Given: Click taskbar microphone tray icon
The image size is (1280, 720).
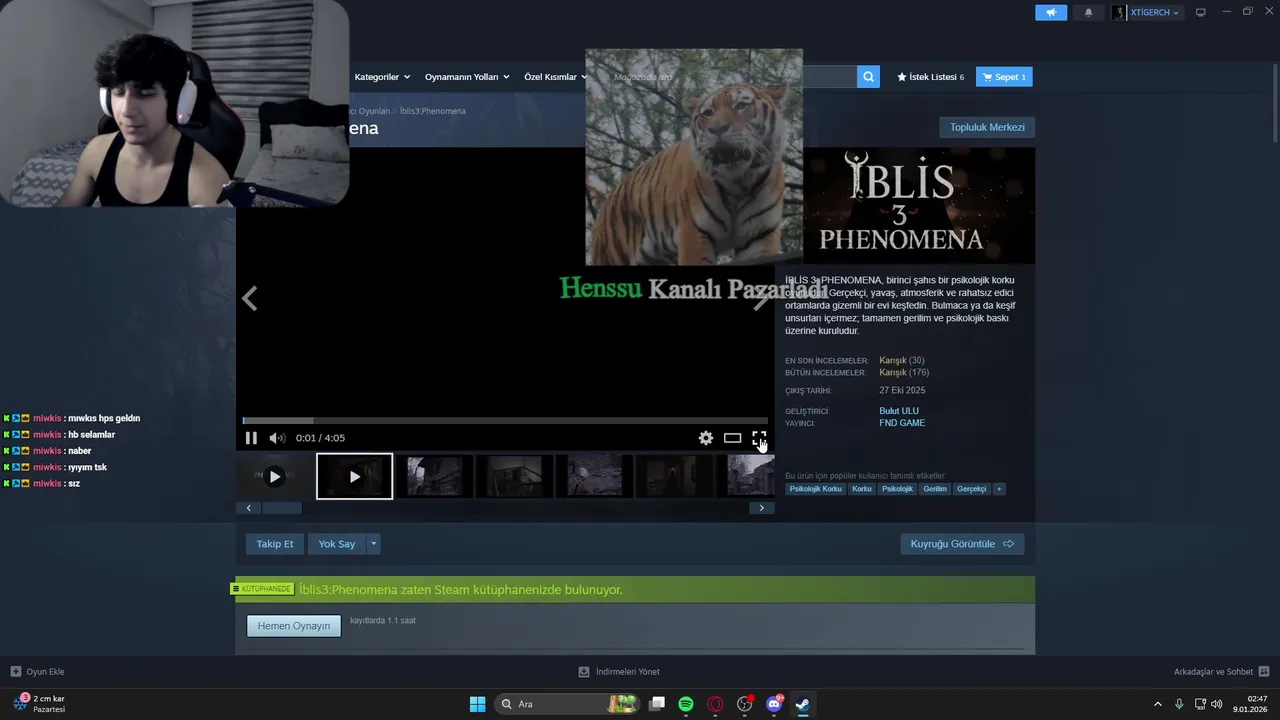Looking at the screenshot, I should click(x=1180, y=704).
